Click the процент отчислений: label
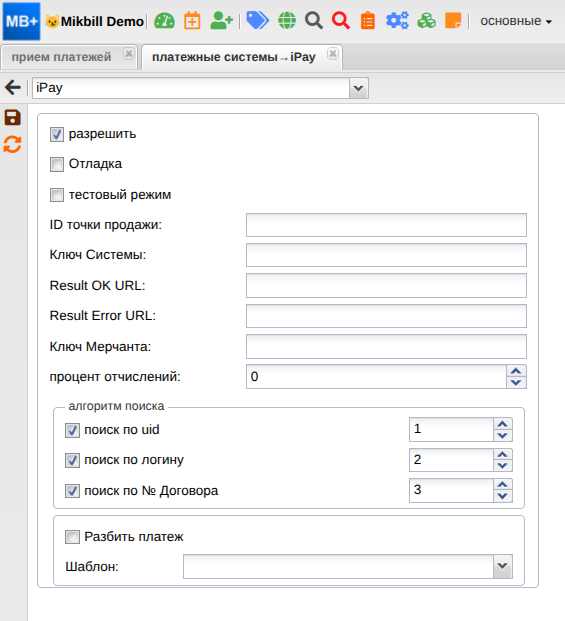 pyautogui.click(x=115, y=377)
